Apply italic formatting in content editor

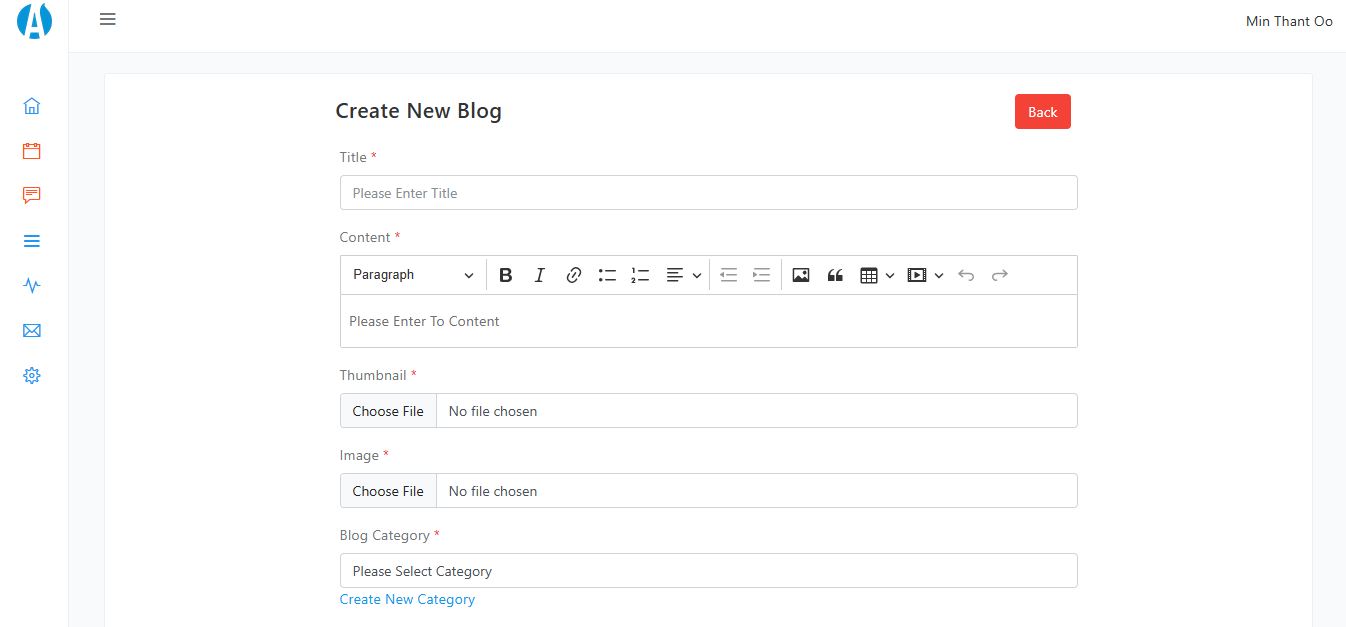[x=540, y=275]
